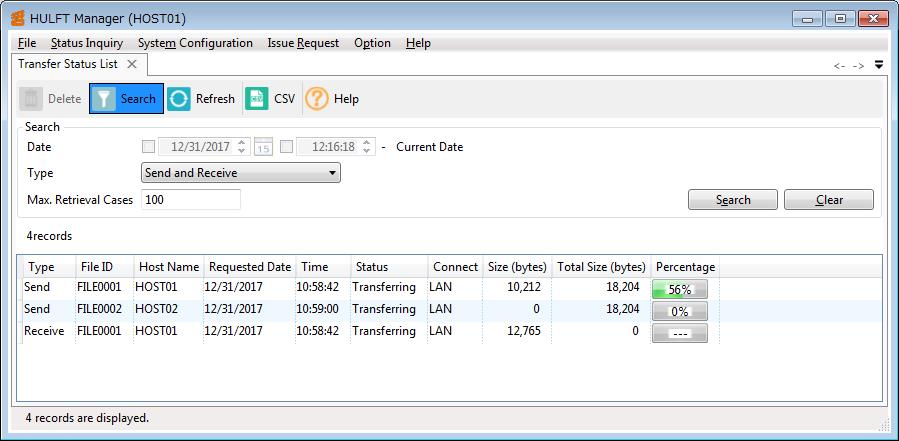Open the Help menu in menu bar

pos(418,43)
